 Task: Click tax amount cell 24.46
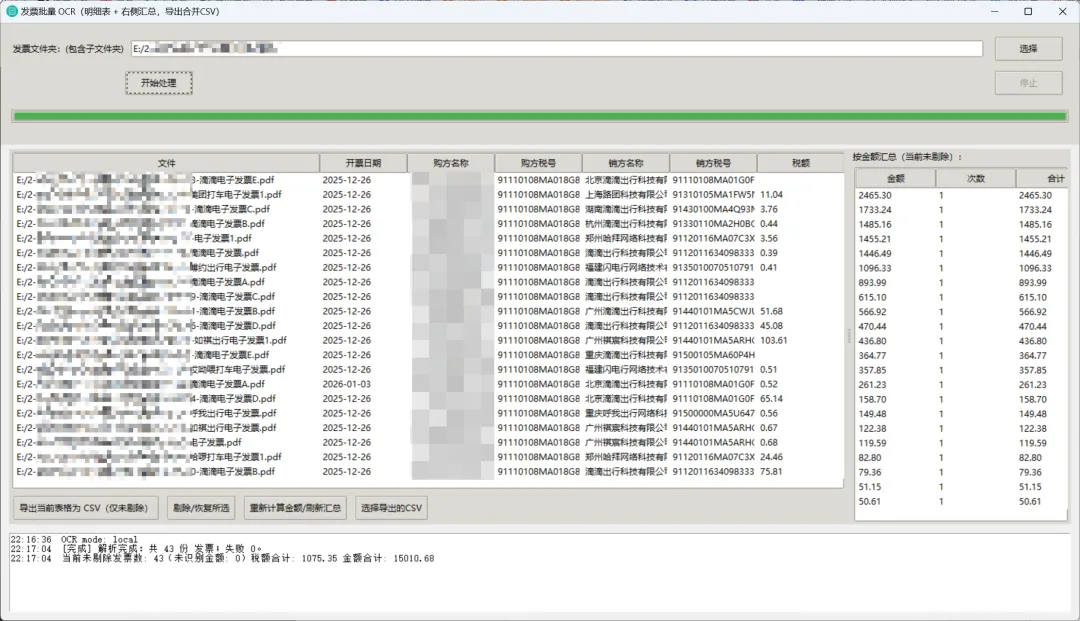click(771, 457)
